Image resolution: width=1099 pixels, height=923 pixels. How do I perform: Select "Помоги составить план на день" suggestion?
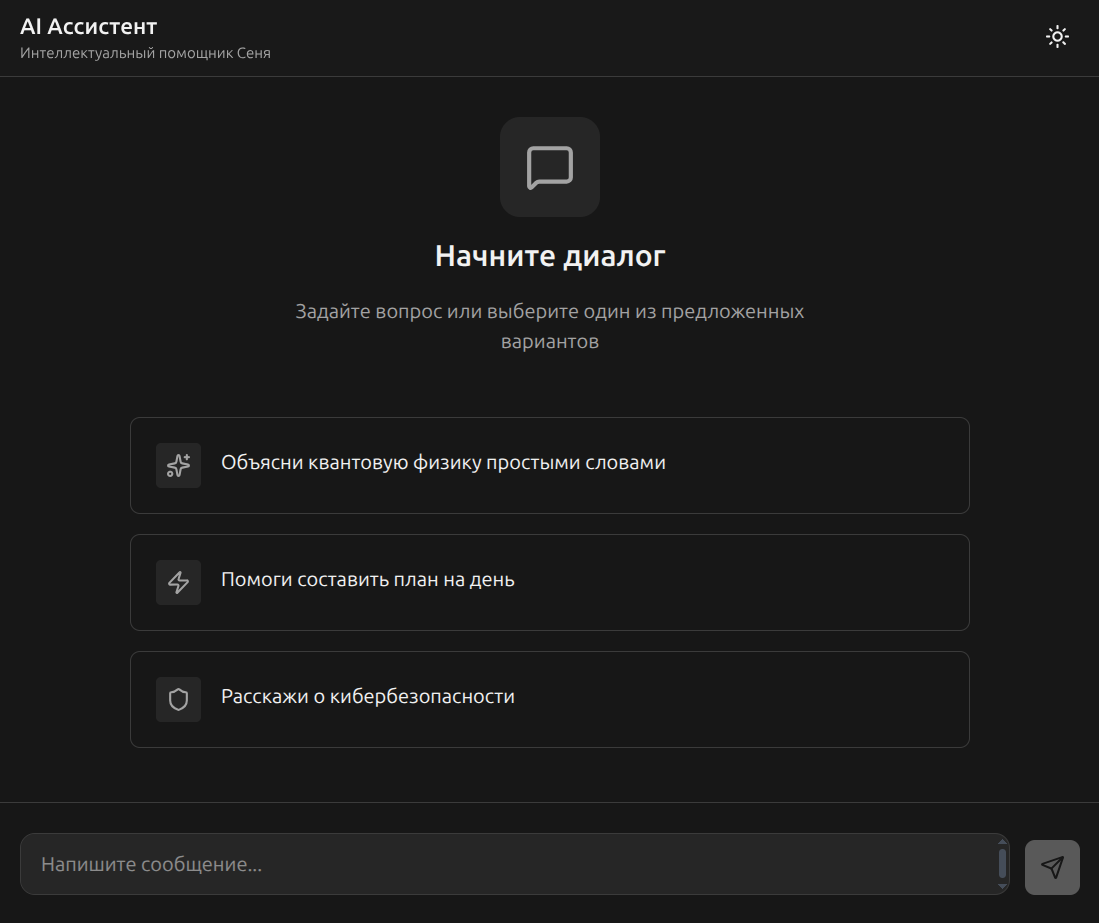pos(550,582)
